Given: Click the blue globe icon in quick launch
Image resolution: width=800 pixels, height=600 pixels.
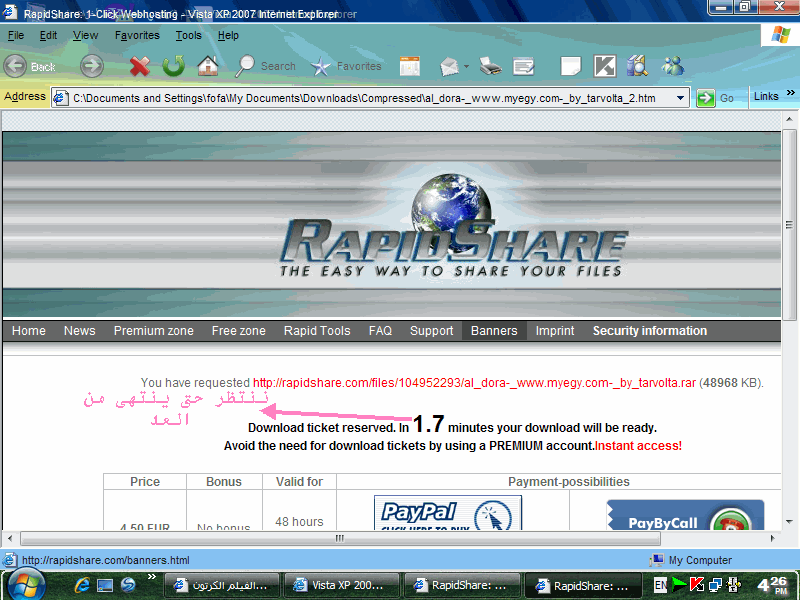Looking at the screenshot, I should (128, 585).
